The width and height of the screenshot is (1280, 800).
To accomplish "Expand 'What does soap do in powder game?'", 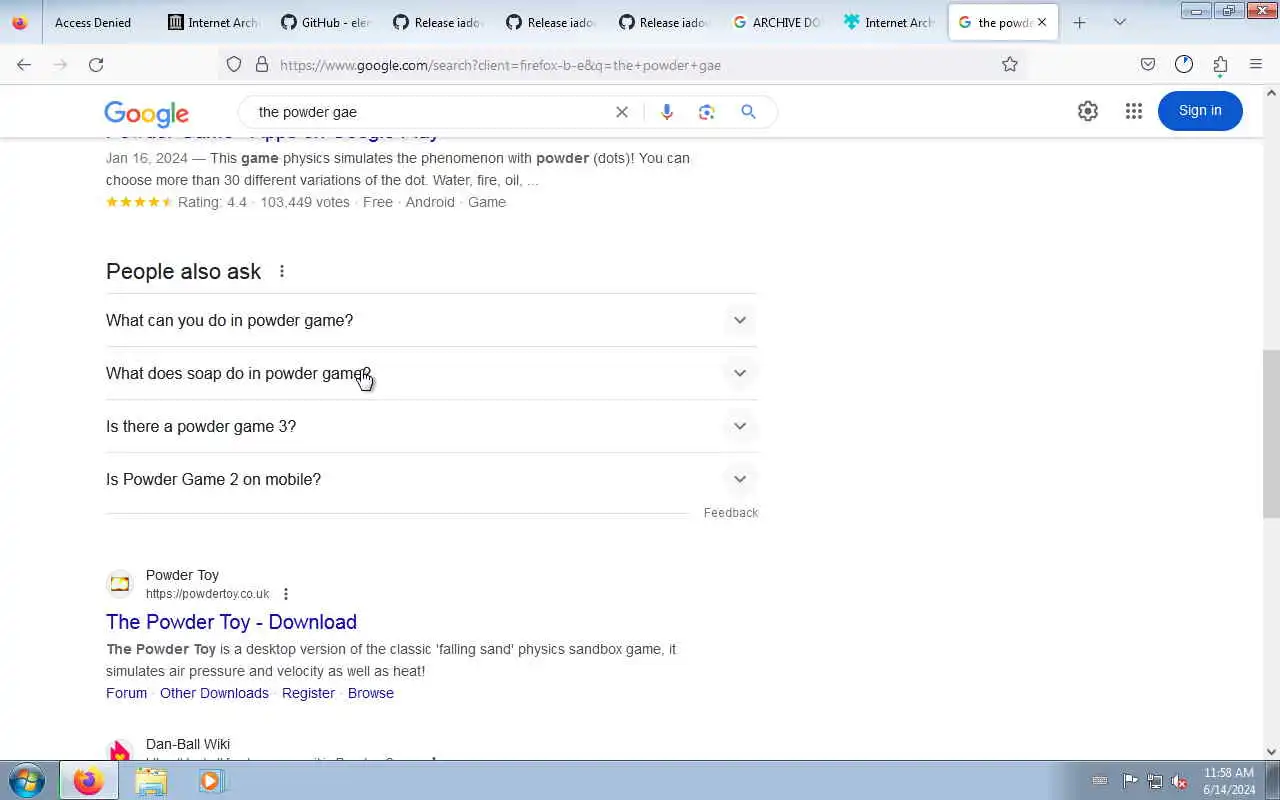I will click(431, 373).
